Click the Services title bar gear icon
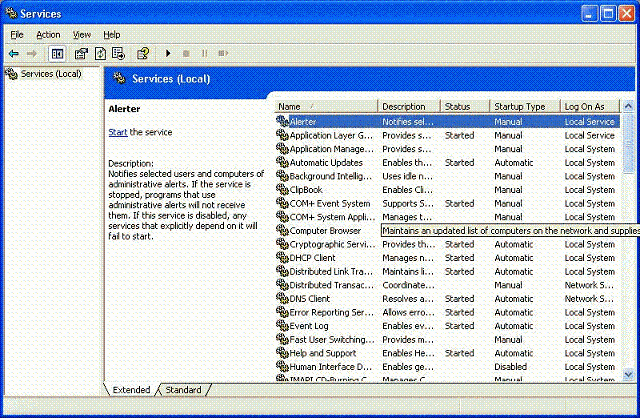This screenshot has width=640, height=418. click(x=11, y=13)
